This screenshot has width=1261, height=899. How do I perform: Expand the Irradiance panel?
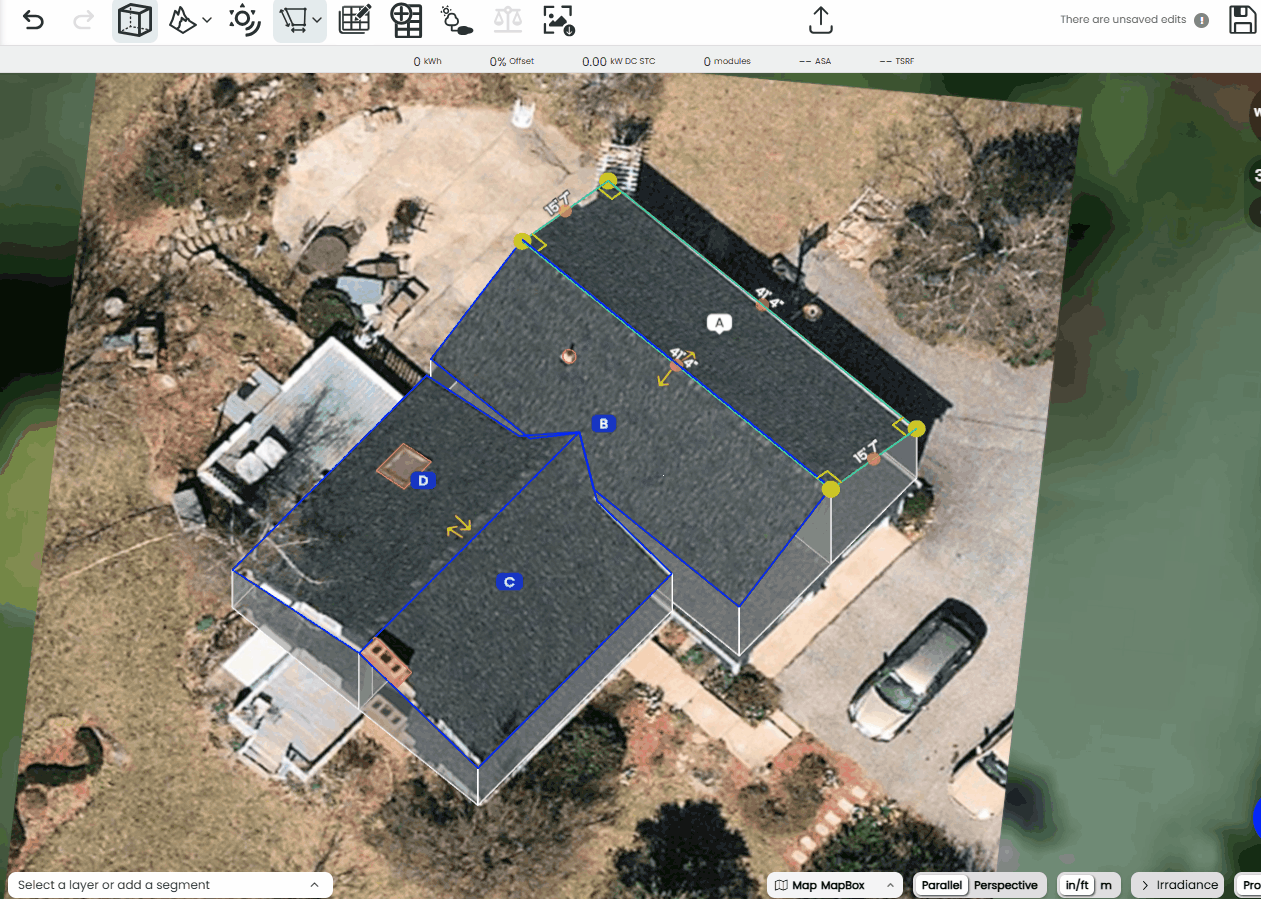pos(1180,885)
